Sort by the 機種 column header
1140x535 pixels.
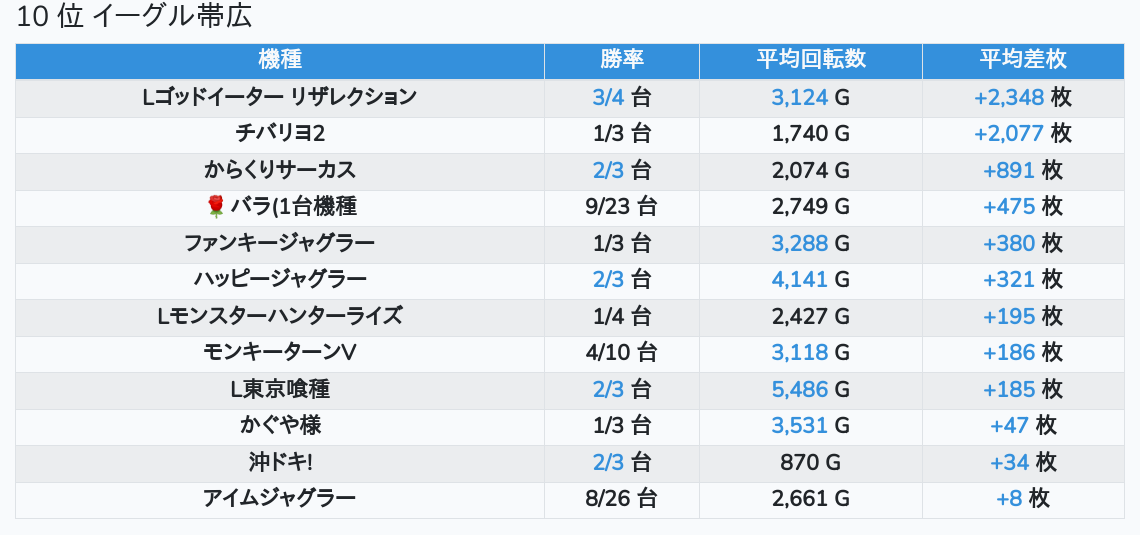pyautogui.click(x=280, y=60)
